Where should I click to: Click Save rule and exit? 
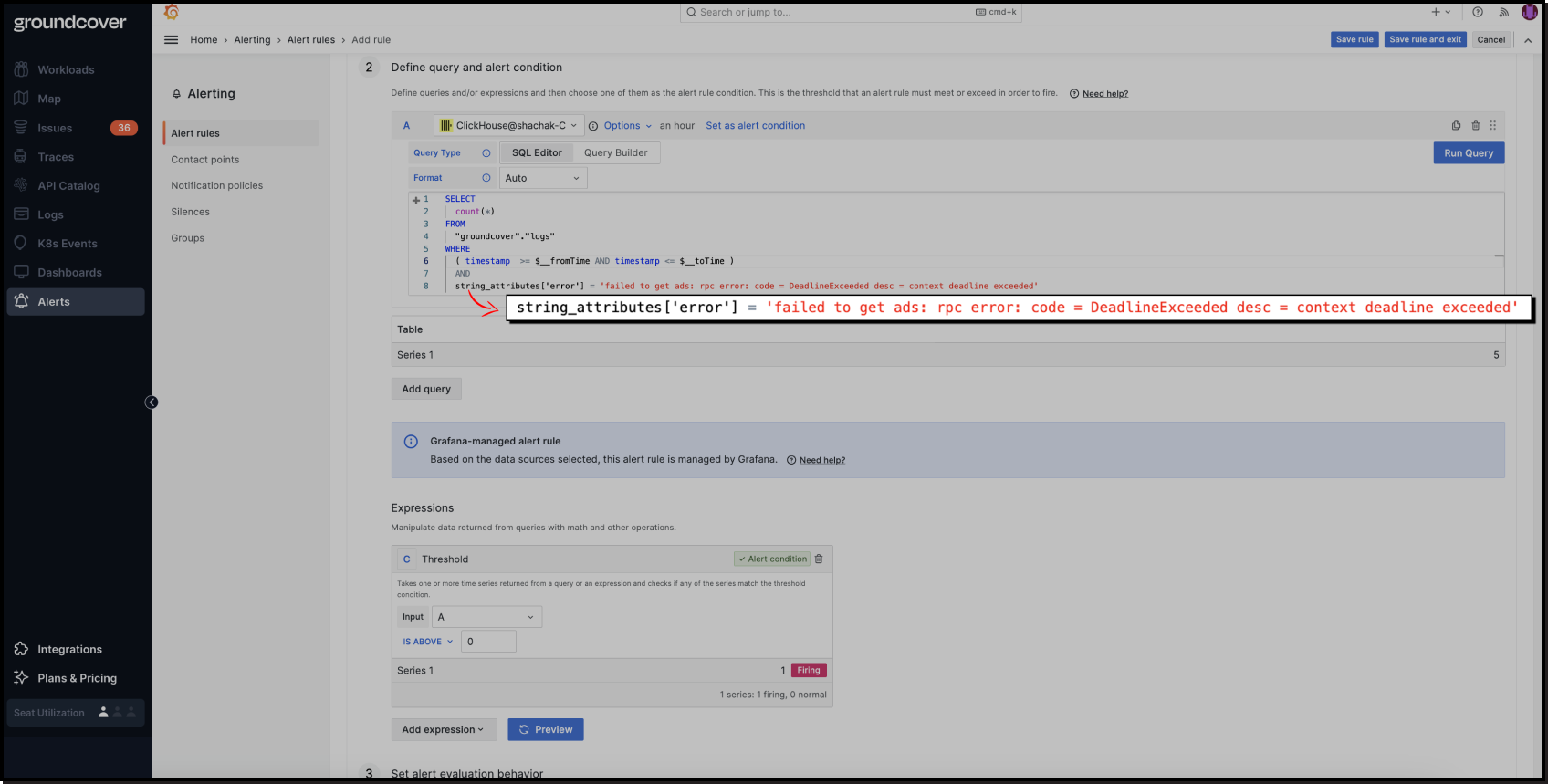coord(1425,40)
